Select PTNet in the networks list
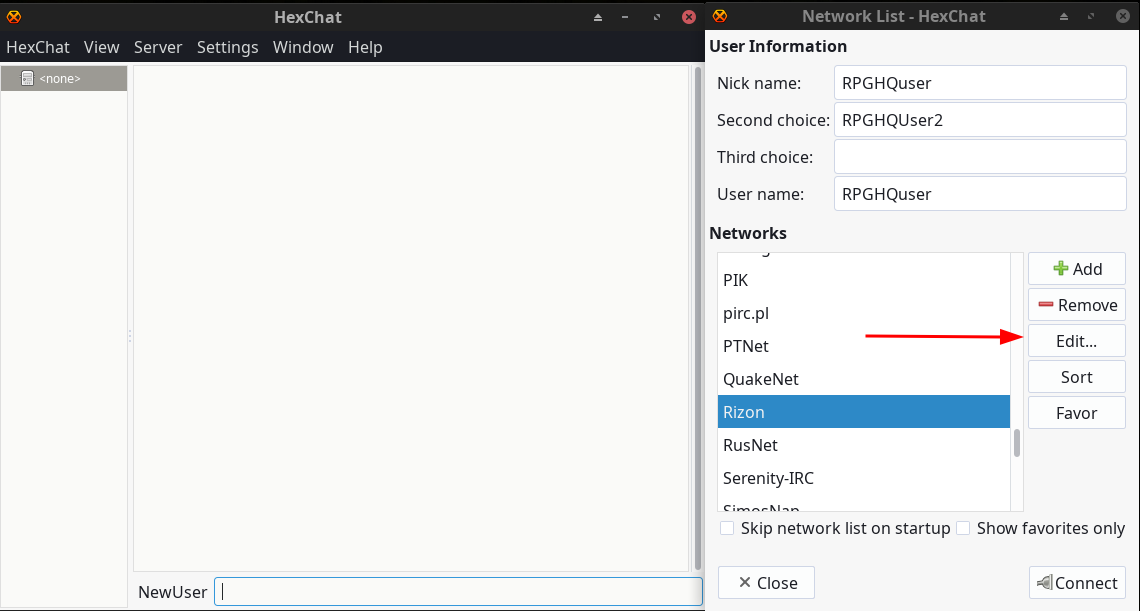 864,346
